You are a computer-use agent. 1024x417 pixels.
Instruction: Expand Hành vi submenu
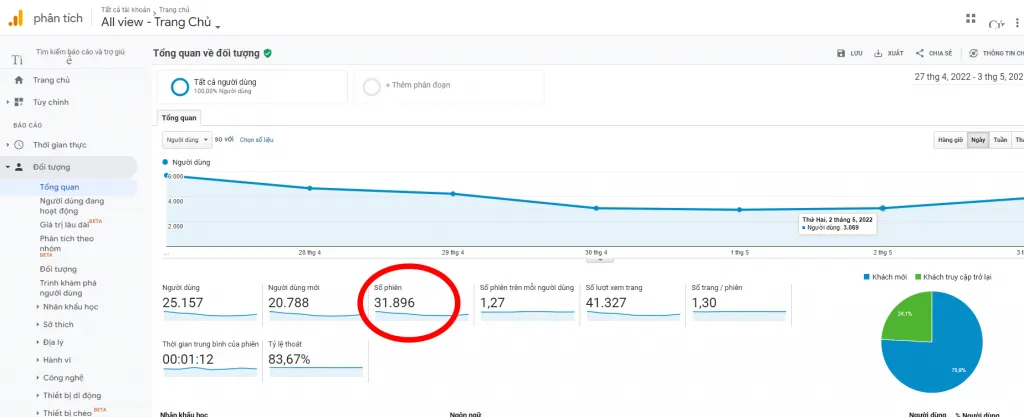pos(38,360)
